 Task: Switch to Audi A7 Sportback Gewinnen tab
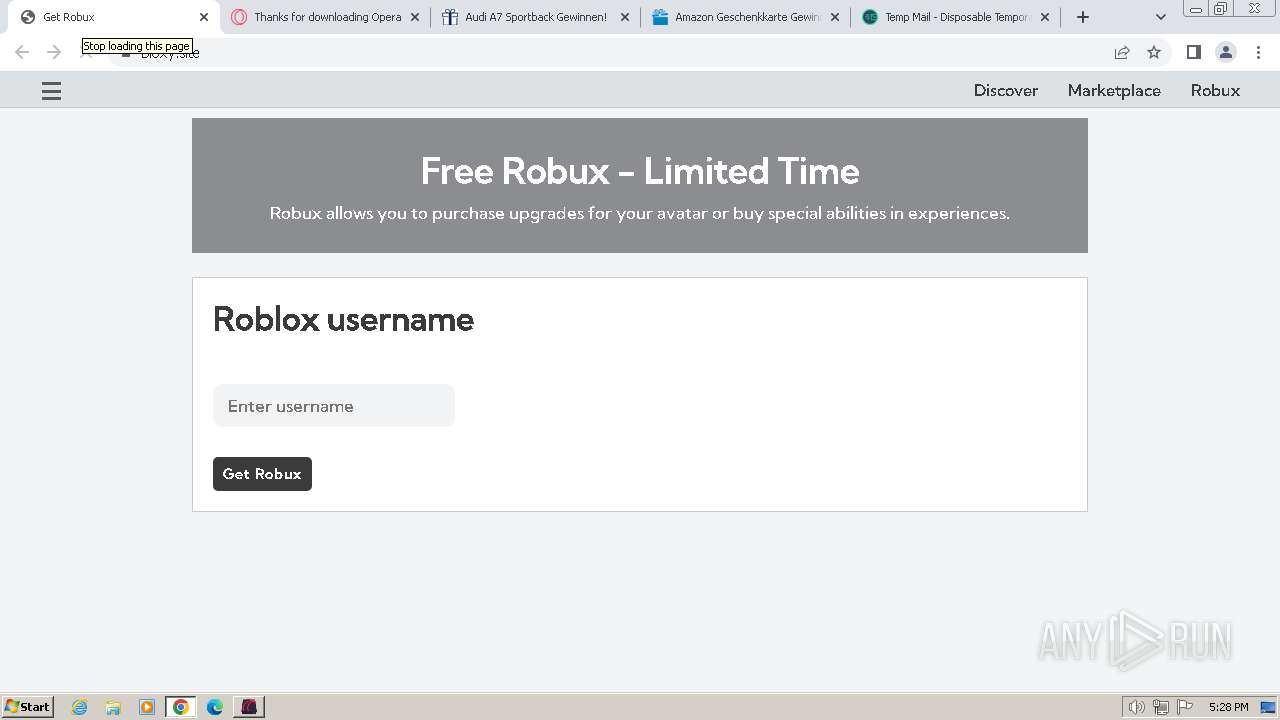(535, 17)
